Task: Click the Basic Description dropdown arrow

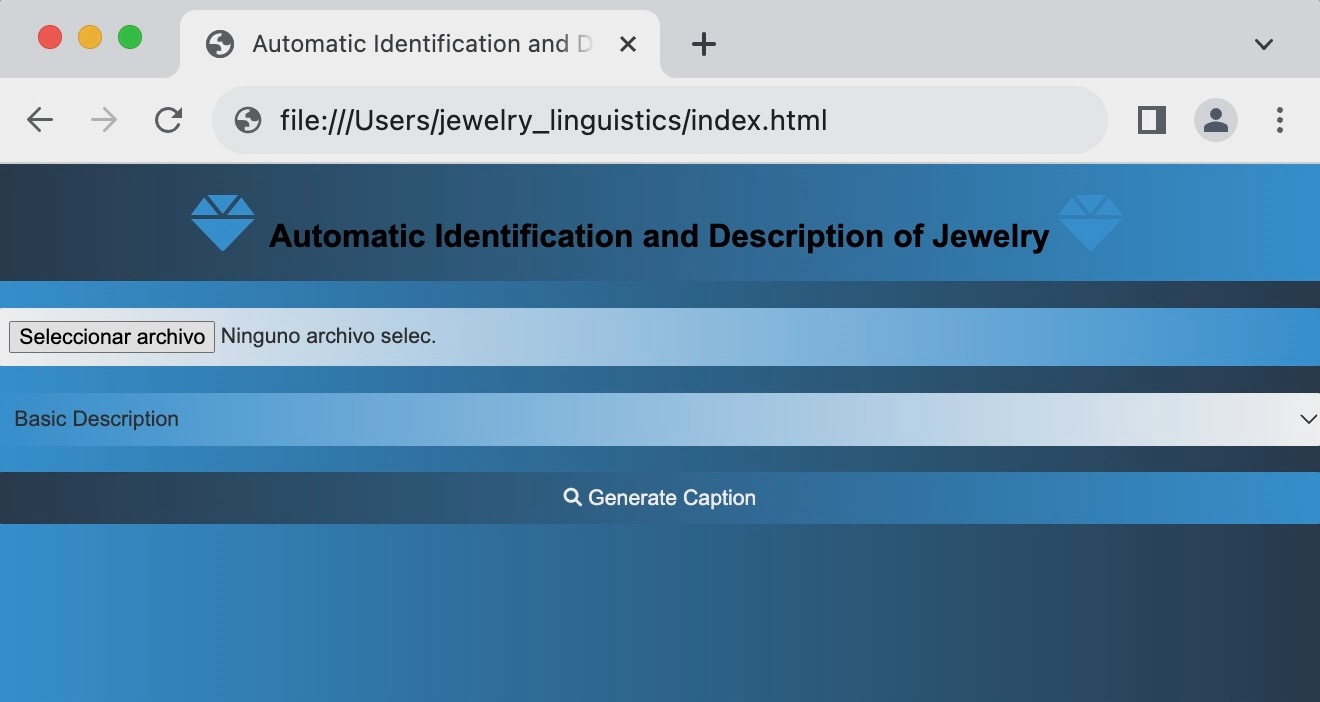Action: point(1308,419)
